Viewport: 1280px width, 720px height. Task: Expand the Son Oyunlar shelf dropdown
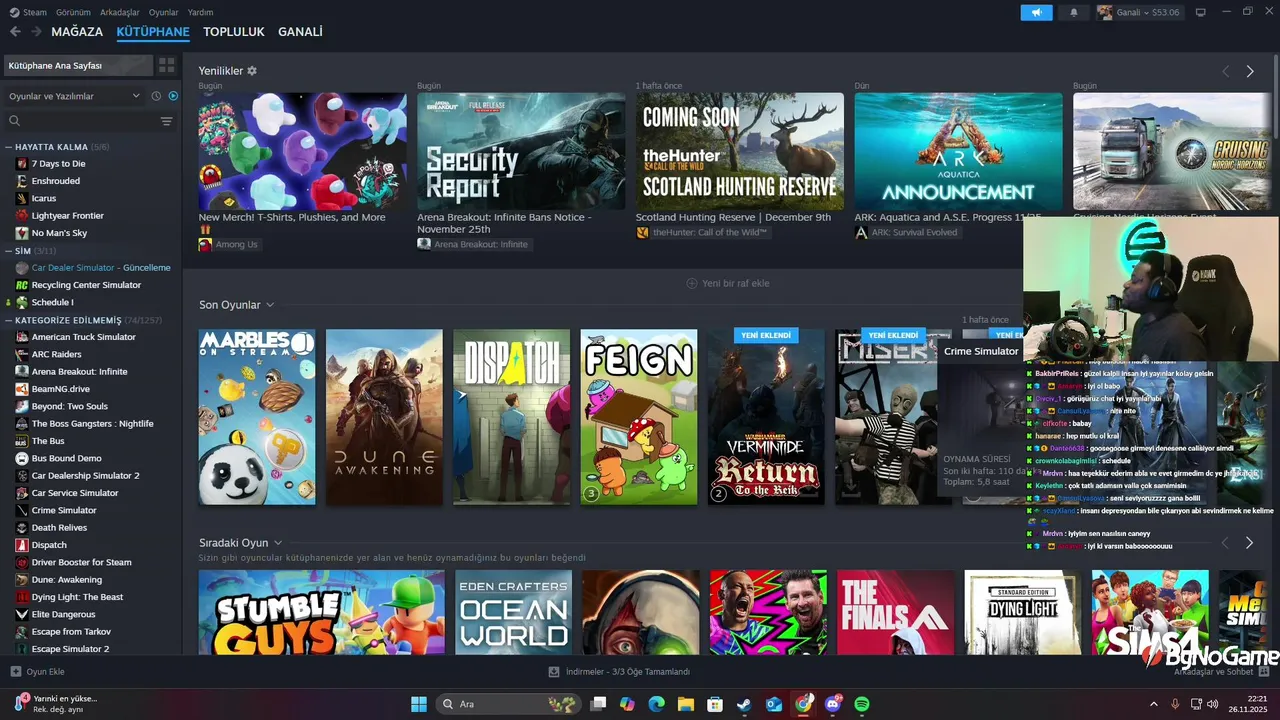pos(270,305)
